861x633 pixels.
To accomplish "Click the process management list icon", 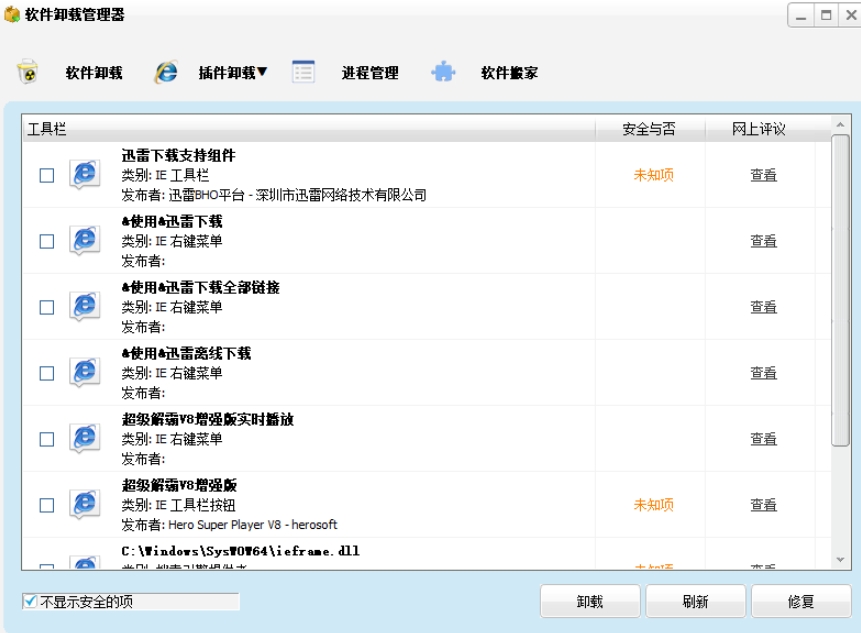I will click(x=303, y=72).
